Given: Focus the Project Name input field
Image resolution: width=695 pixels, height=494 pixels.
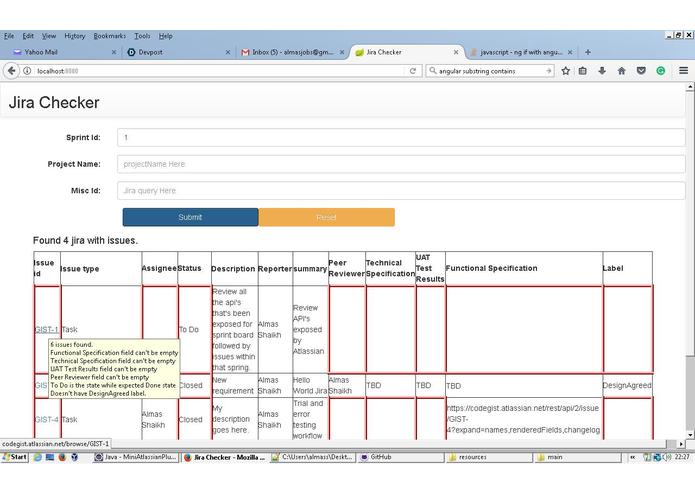Looking at the screenshot, I should 401,164.
